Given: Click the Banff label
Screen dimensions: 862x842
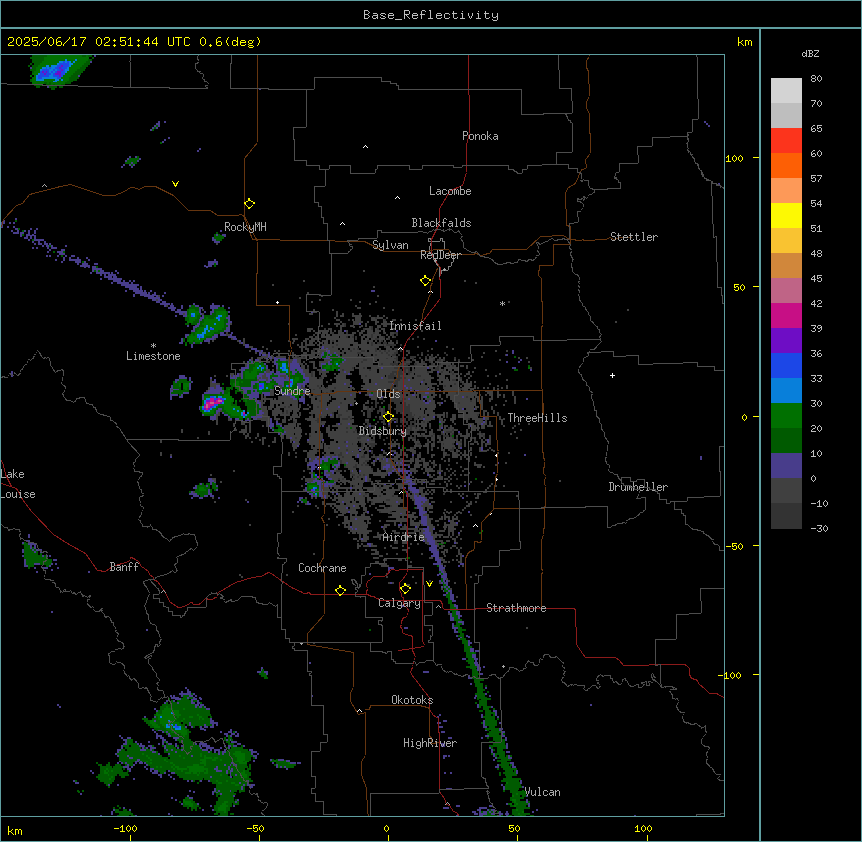Looking at the screenshot, I should 124,567.
